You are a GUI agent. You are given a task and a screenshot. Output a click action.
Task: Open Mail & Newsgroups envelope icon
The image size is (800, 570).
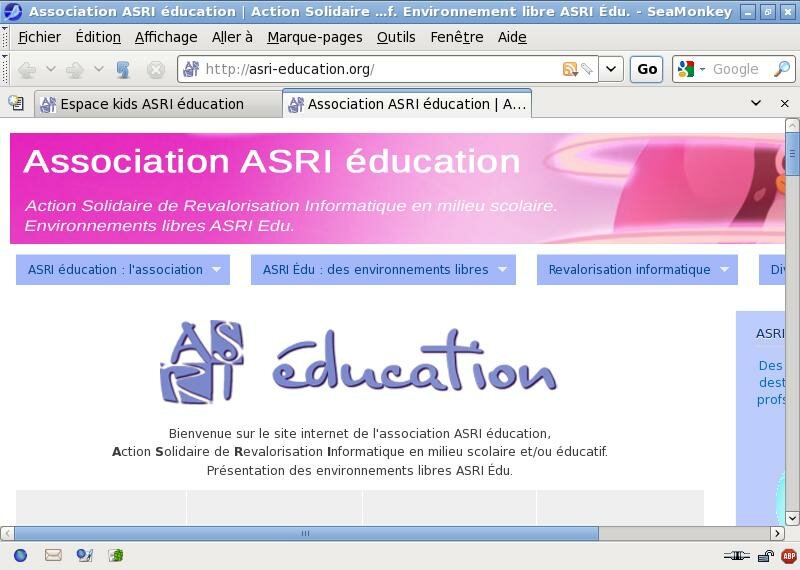pyautogui.click(x=53, y=555)
